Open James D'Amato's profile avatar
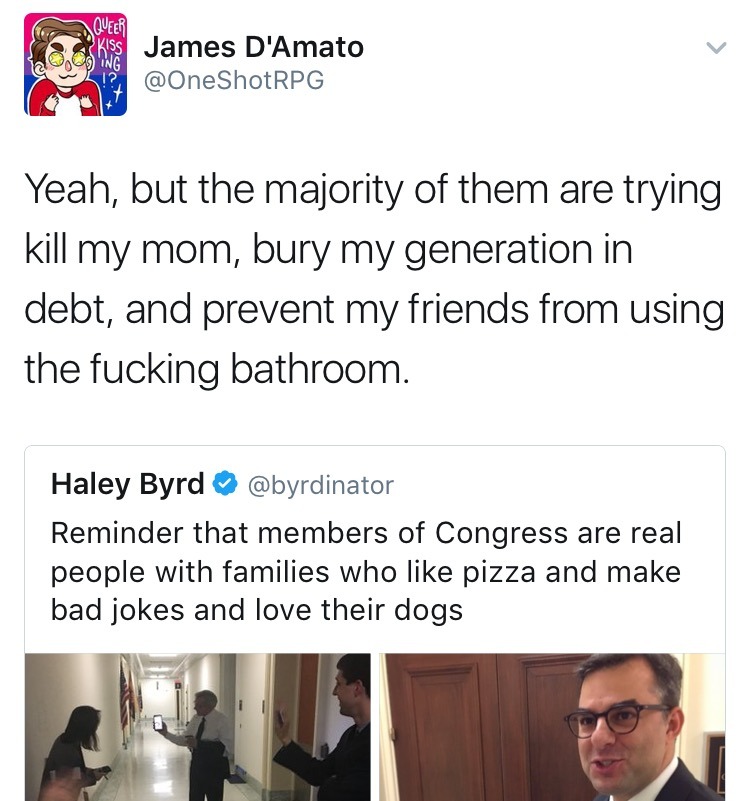 click(75, 64)
